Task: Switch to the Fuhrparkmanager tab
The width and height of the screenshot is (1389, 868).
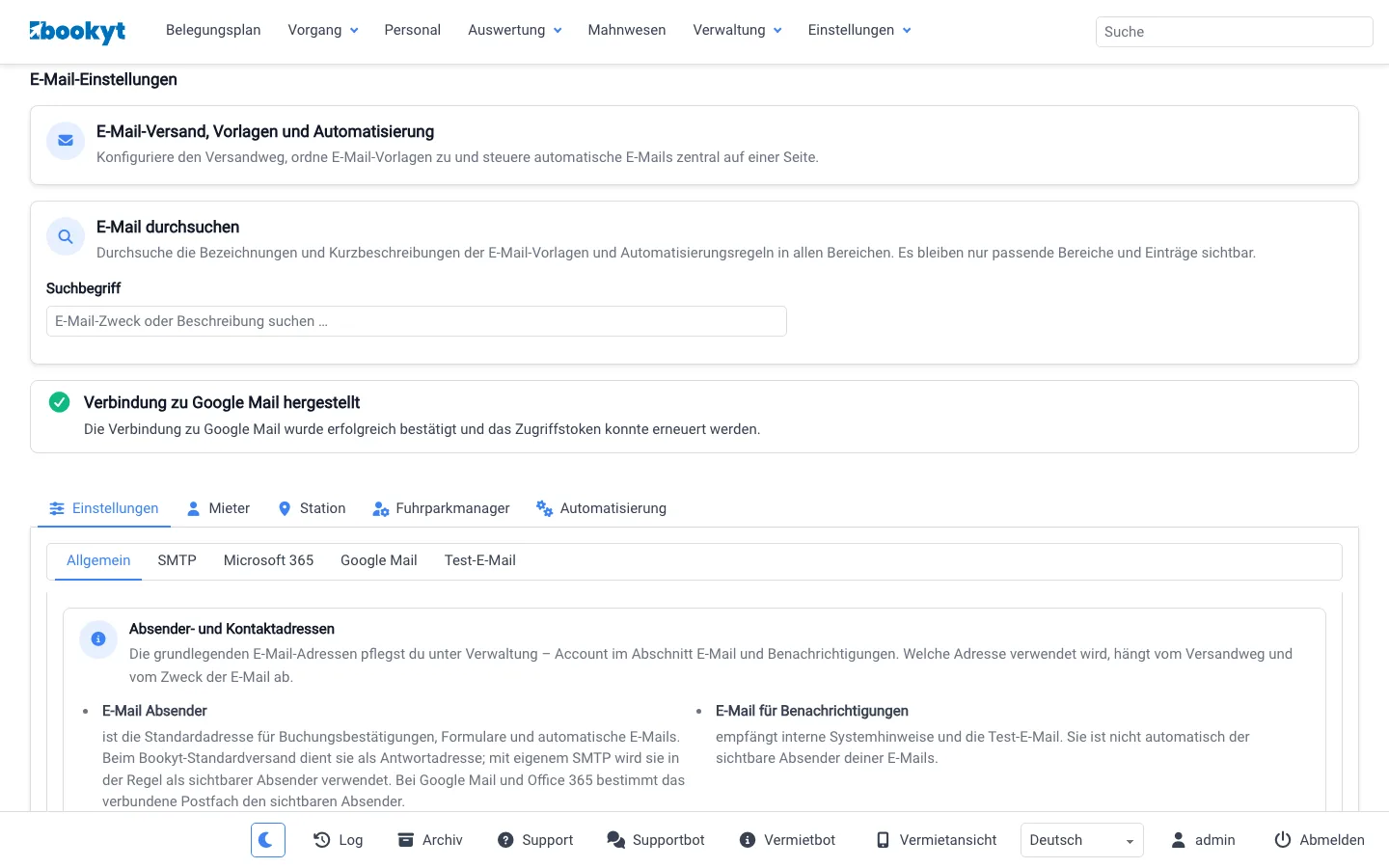Action: [x=441, y=508]
